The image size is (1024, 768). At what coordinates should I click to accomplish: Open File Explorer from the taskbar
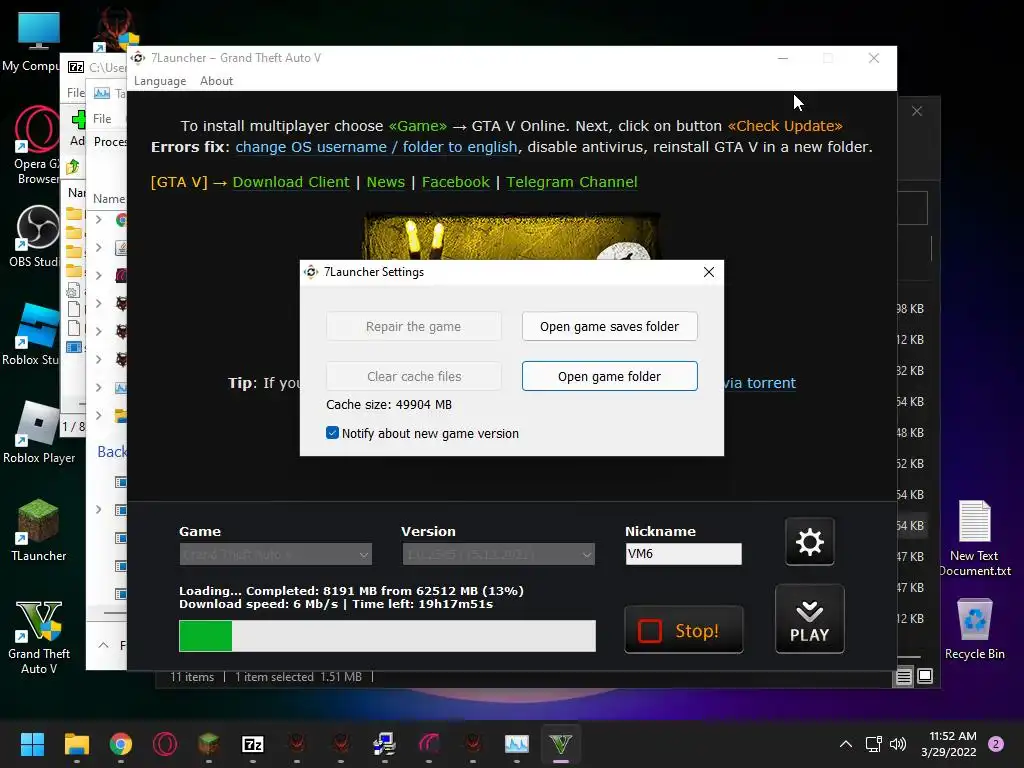click(x=76, y=744)
